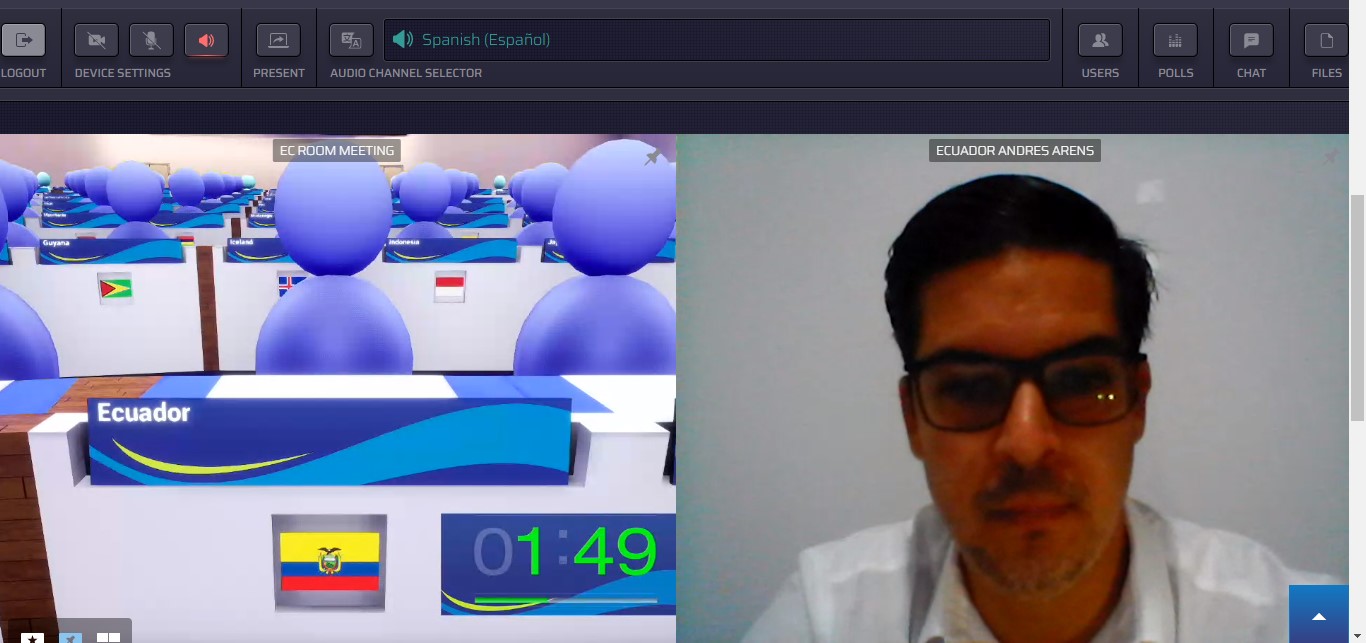Click the page vertical scrollbar
The image size is (1366, 643).
point(1357,307)
